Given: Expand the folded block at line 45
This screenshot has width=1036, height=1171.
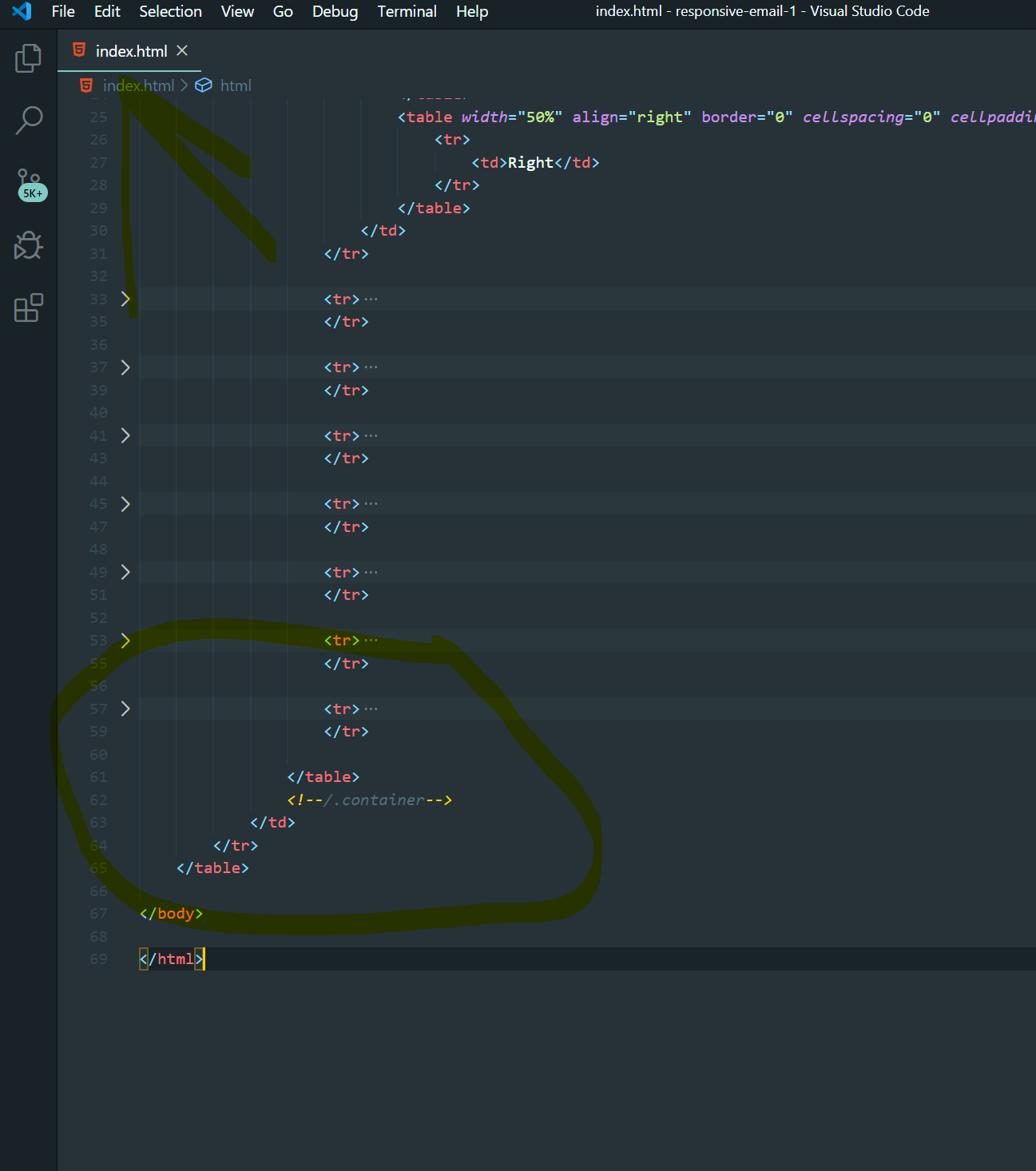Looking at the screenshot, I should tap(125, 504).
